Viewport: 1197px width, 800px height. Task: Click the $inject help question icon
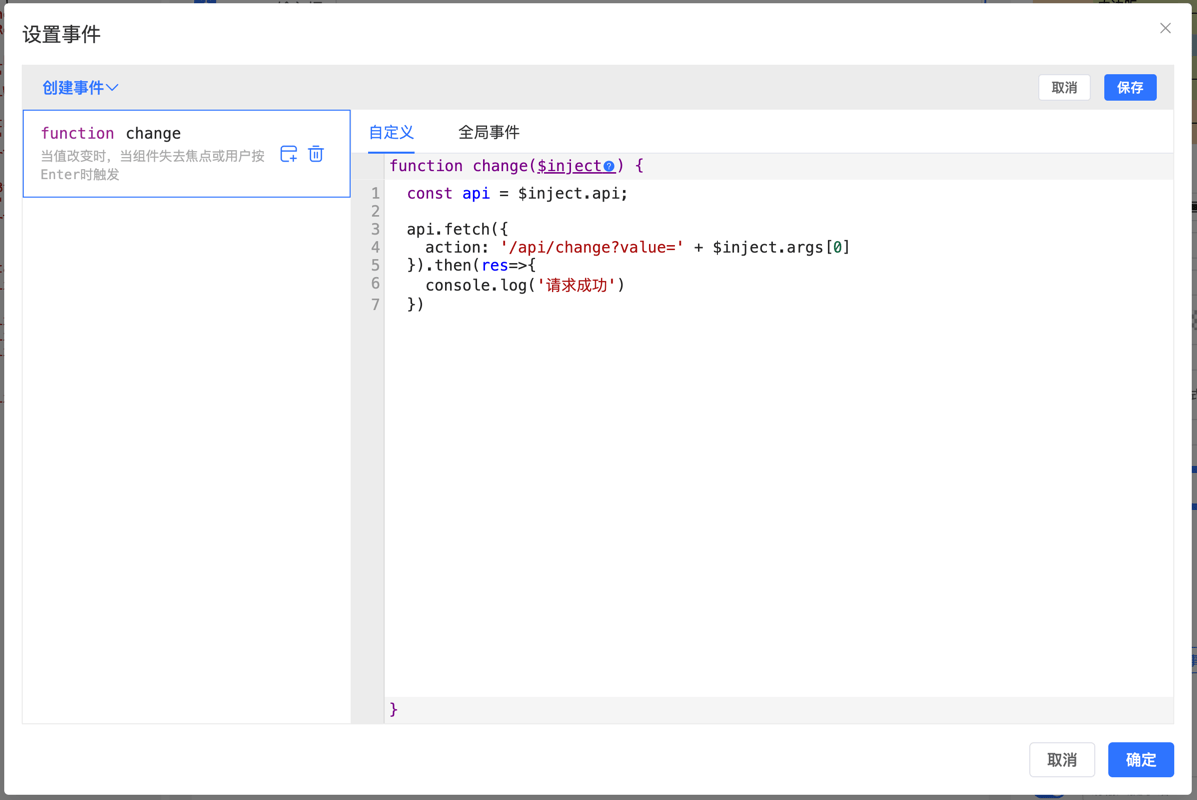tap(608, 166)
